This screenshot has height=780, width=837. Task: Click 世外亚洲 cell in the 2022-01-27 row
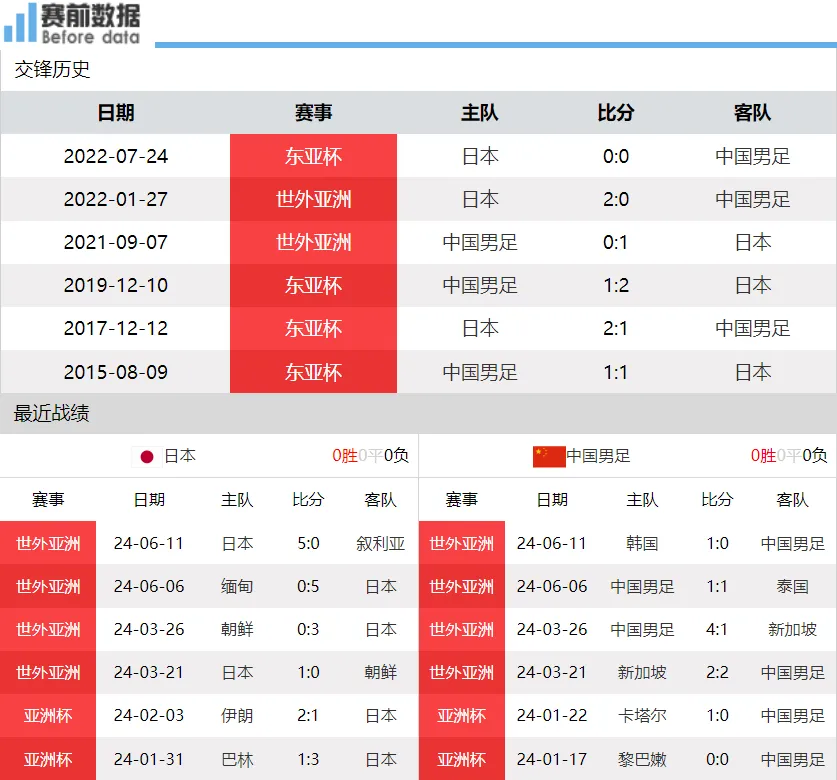[x=313, y=199]
